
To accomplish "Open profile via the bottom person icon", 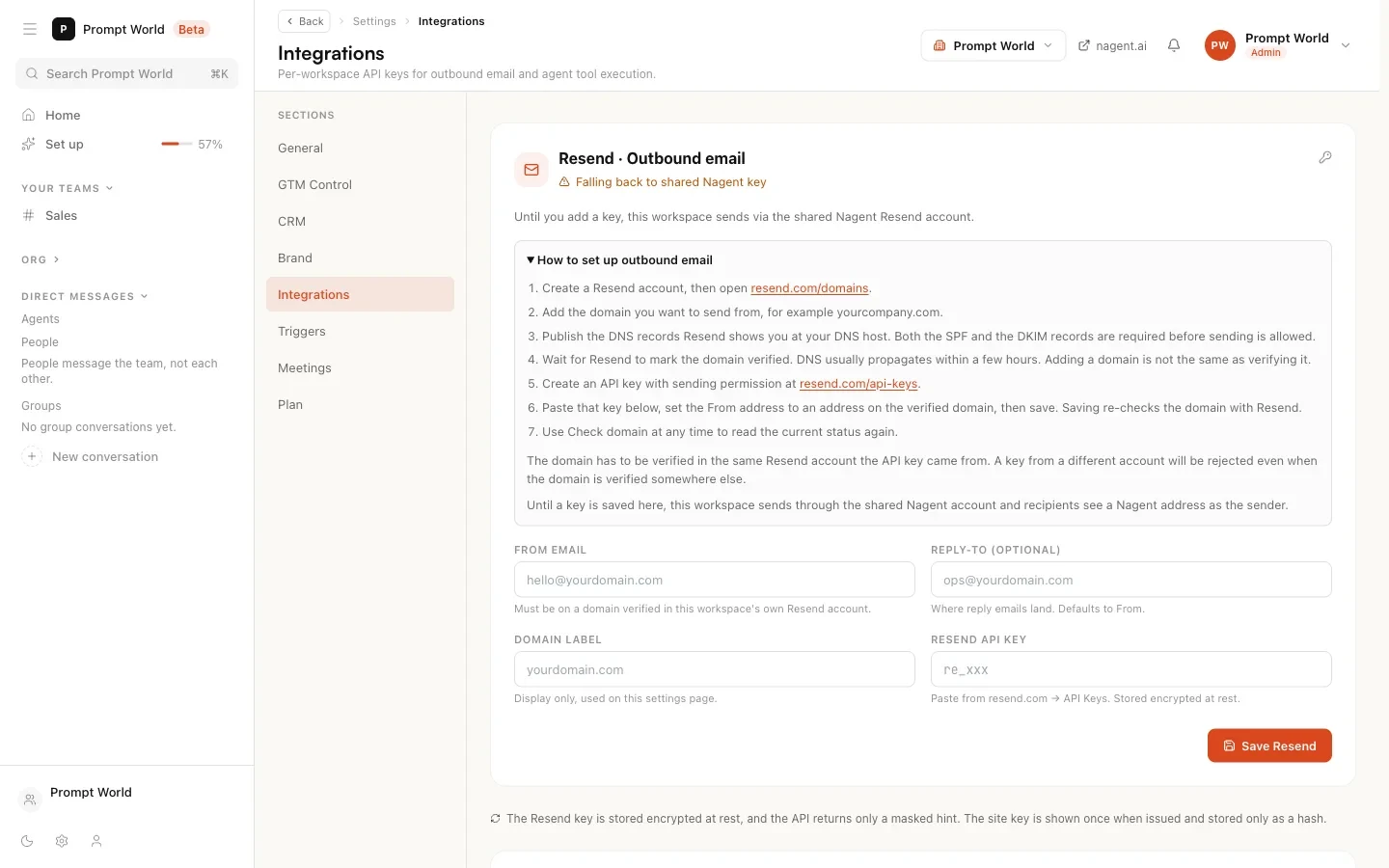I will tap(96, 841).
